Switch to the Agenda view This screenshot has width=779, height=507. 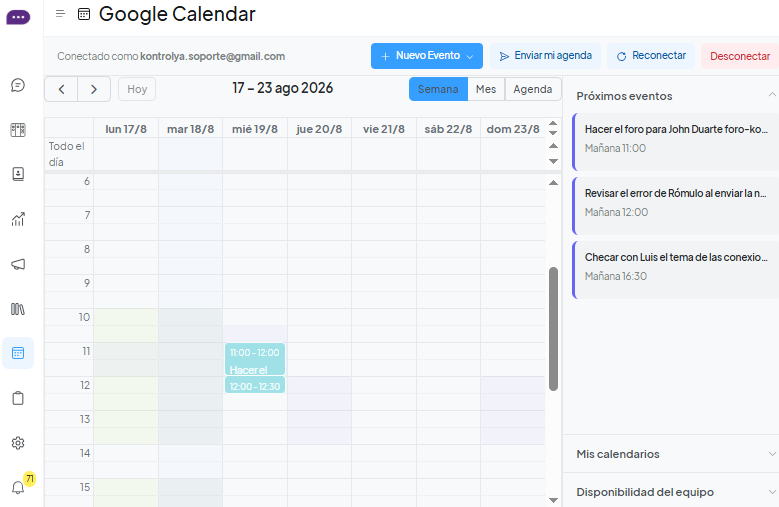coord(533,89)
